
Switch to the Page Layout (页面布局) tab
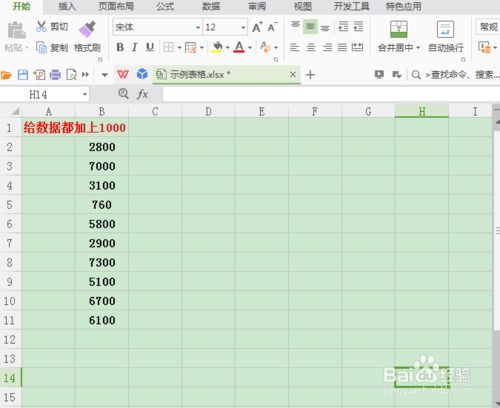point(116,6)
